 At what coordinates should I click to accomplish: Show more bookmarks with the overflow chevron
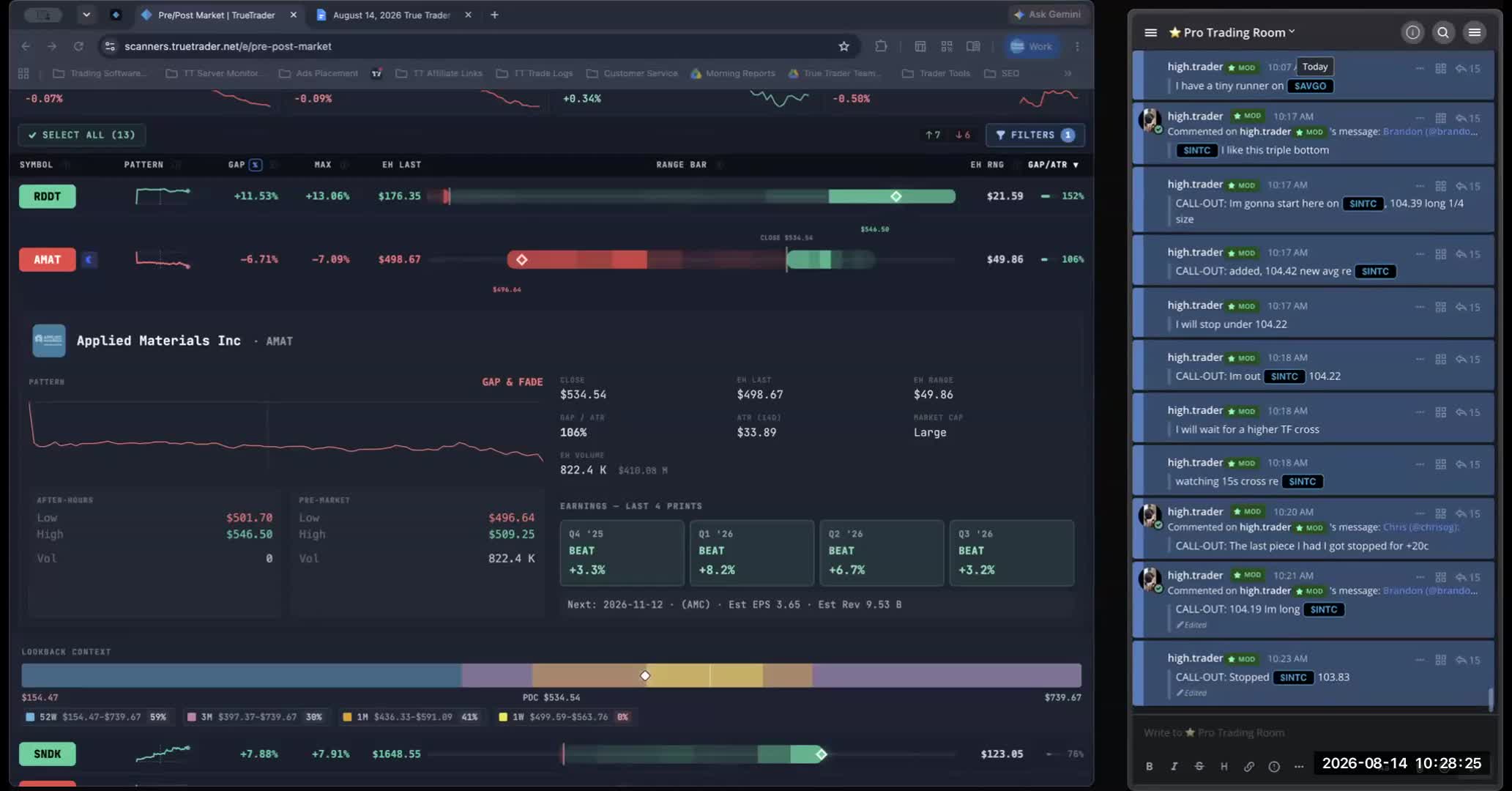(x=1068, y=73)
